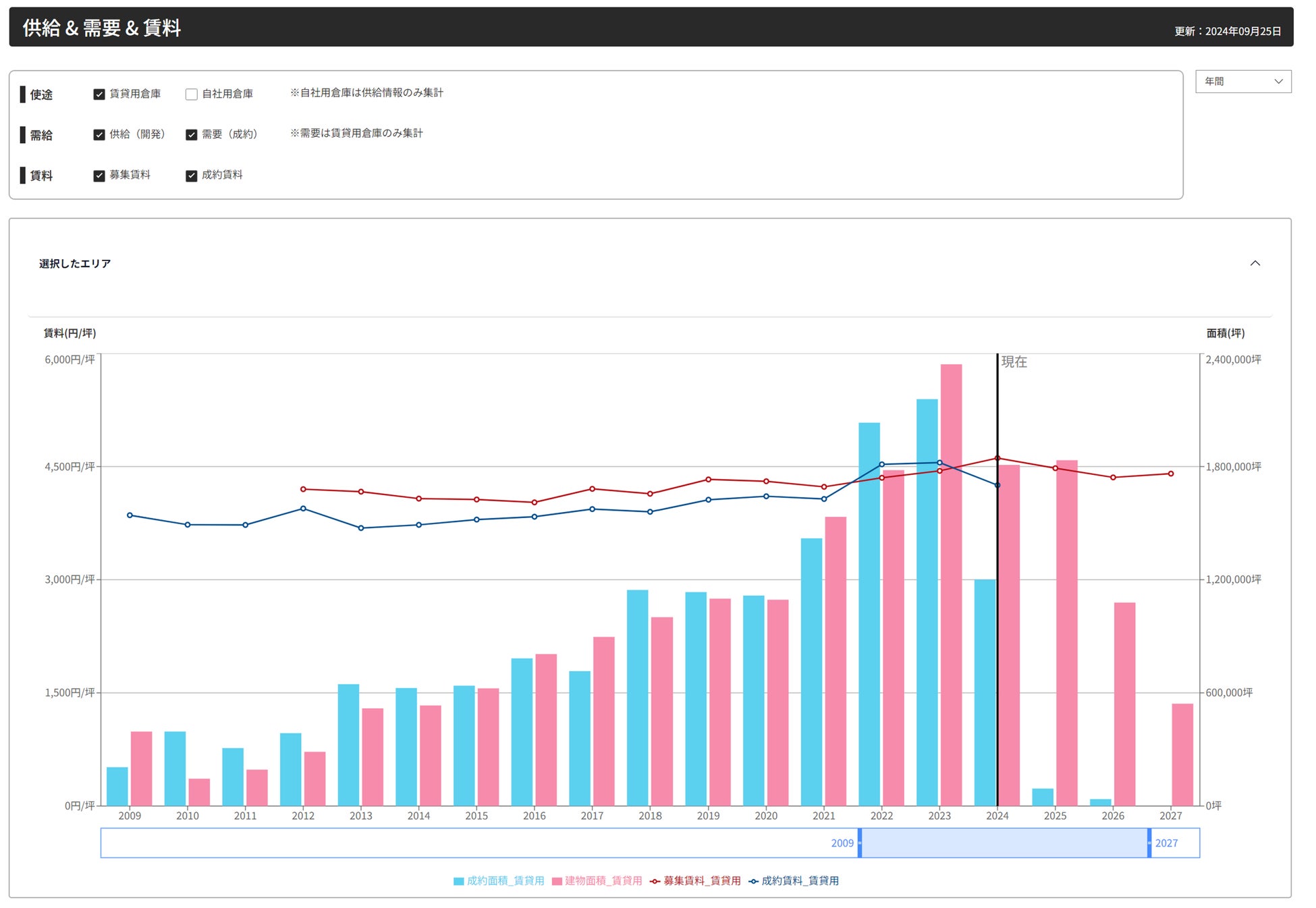The width and height of the screenshot is (1316, 908).
Task: Click the blue 2009 contract rent data point
Action: tap(130, 515)
